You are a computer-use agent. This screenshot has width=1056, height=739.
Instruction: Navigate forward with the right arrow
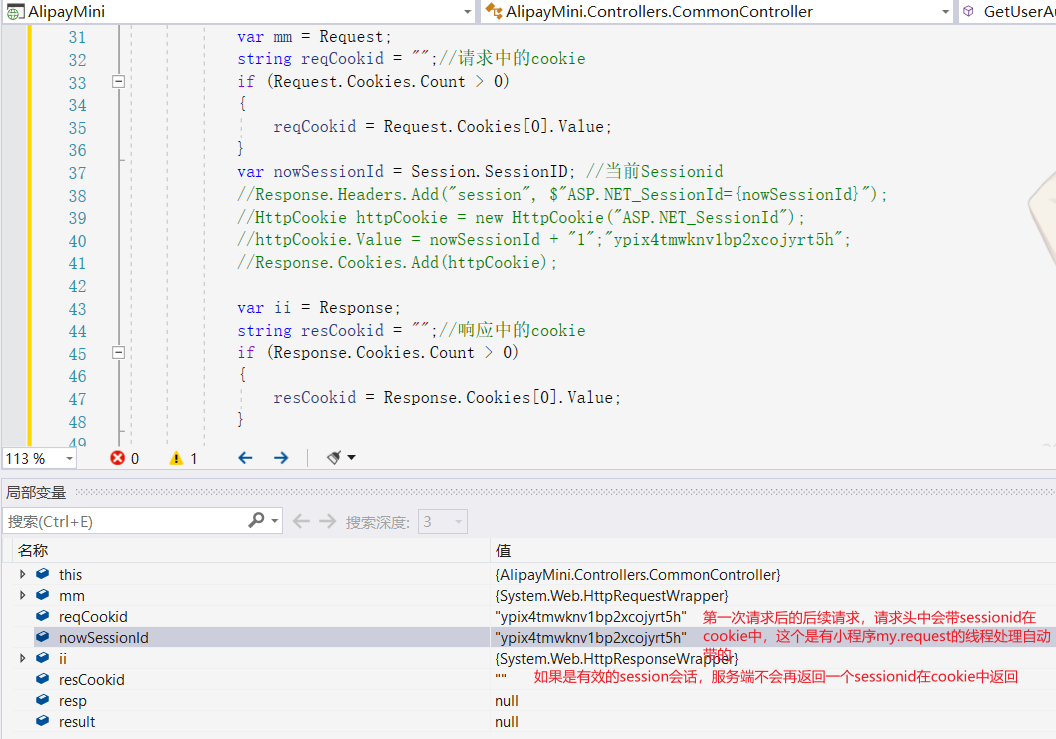click(x=282, y=458)
